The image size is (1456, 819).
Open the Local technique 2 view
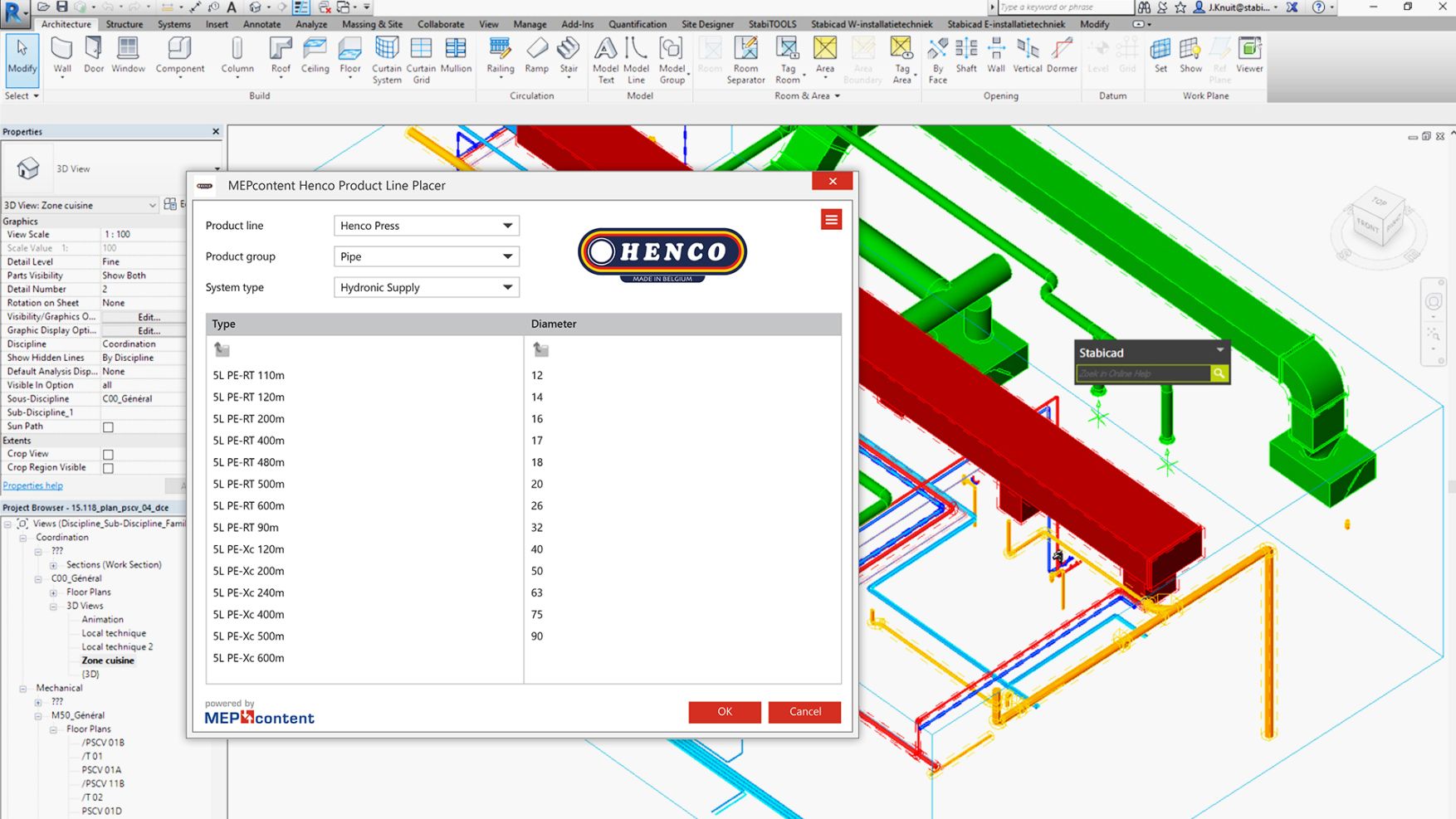(117, 647)
